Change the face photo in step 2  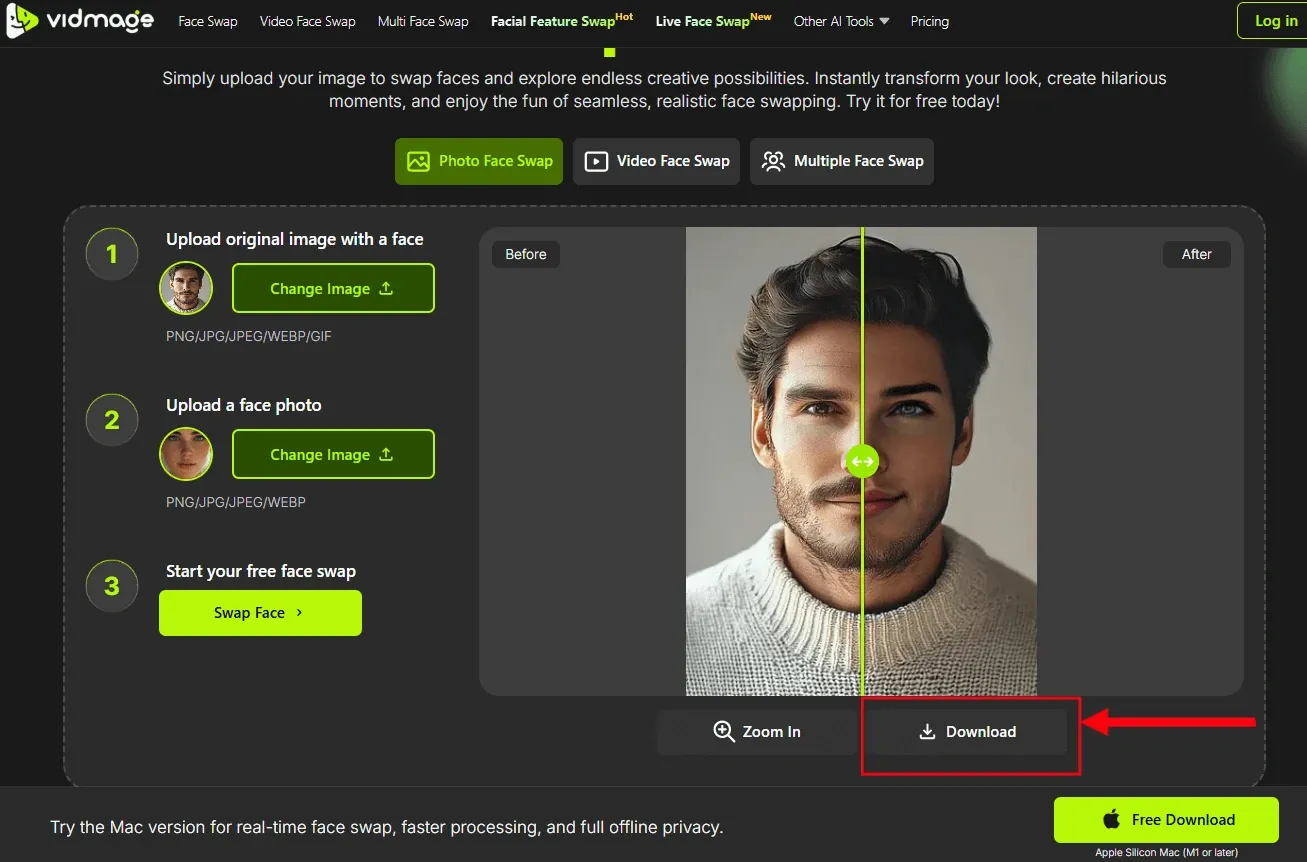(333, 454)
